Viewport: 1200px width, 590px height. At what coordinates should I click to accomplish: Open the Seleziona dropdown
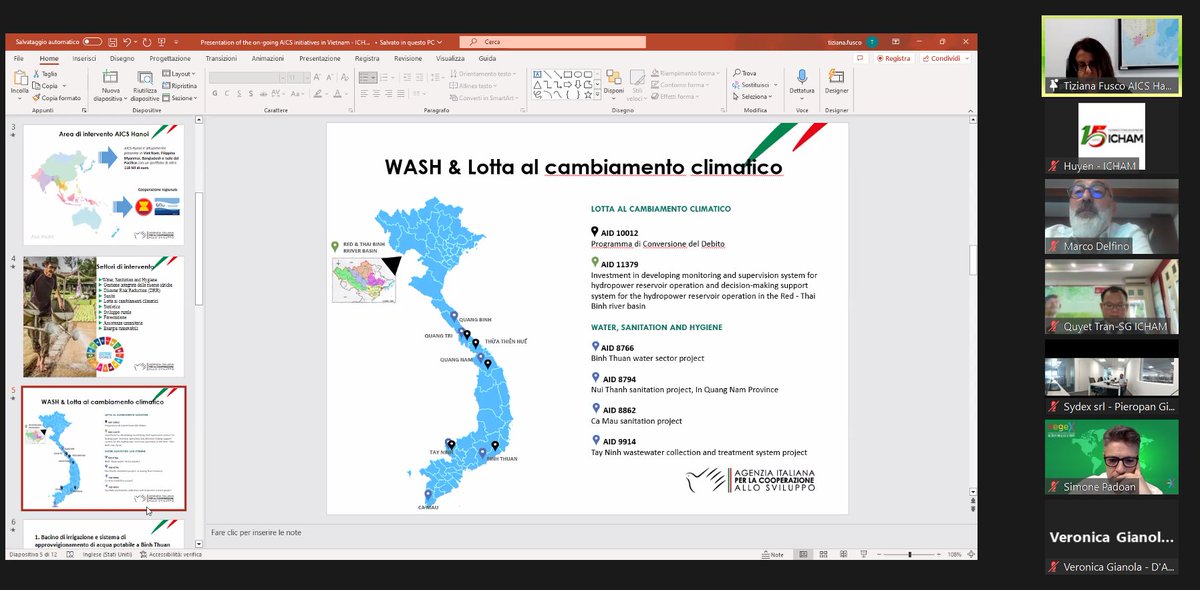(x=751, y=97)
